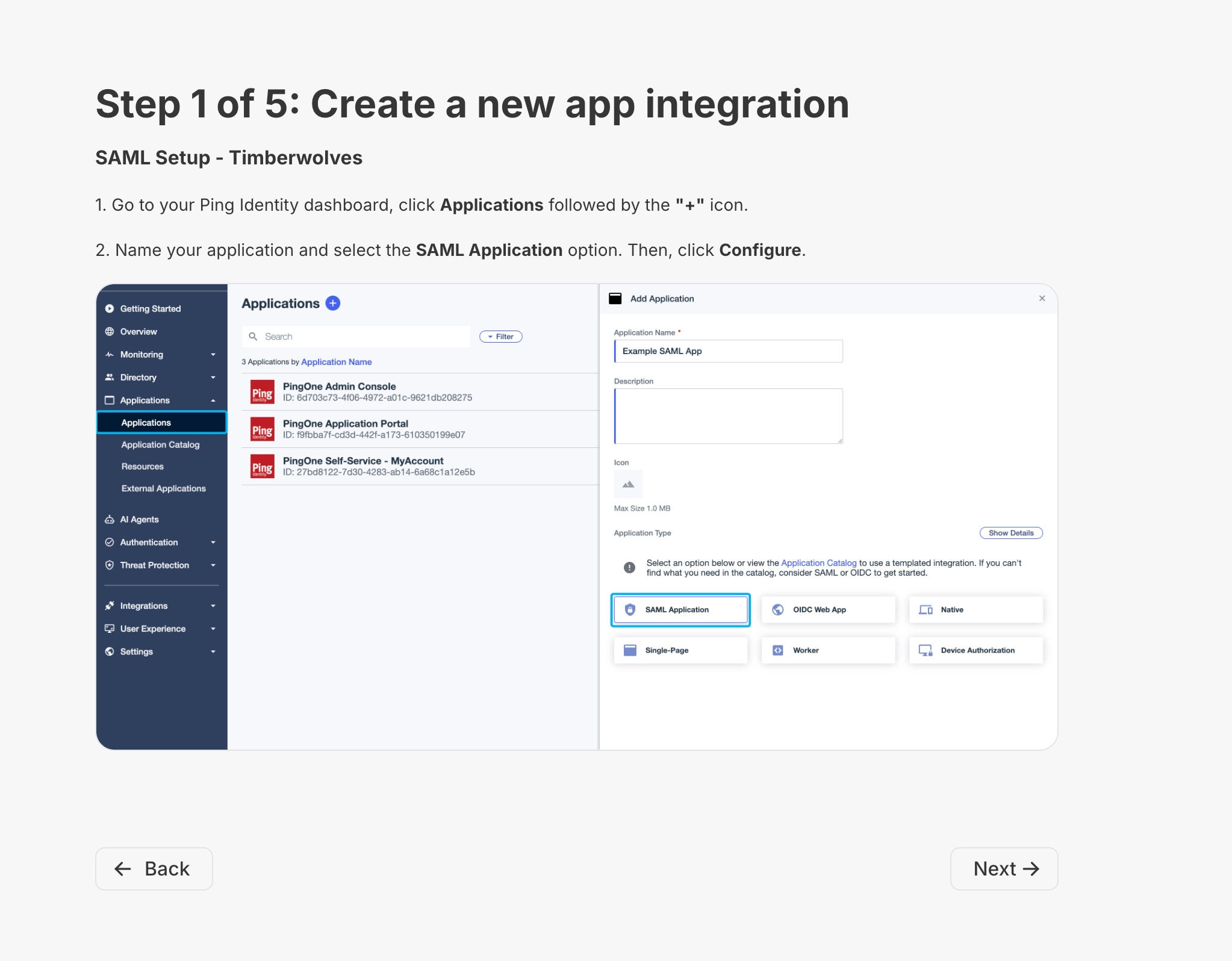Click the Overview globe icon
Viewport: 1232px width, 961px height.
coord(110,332)
